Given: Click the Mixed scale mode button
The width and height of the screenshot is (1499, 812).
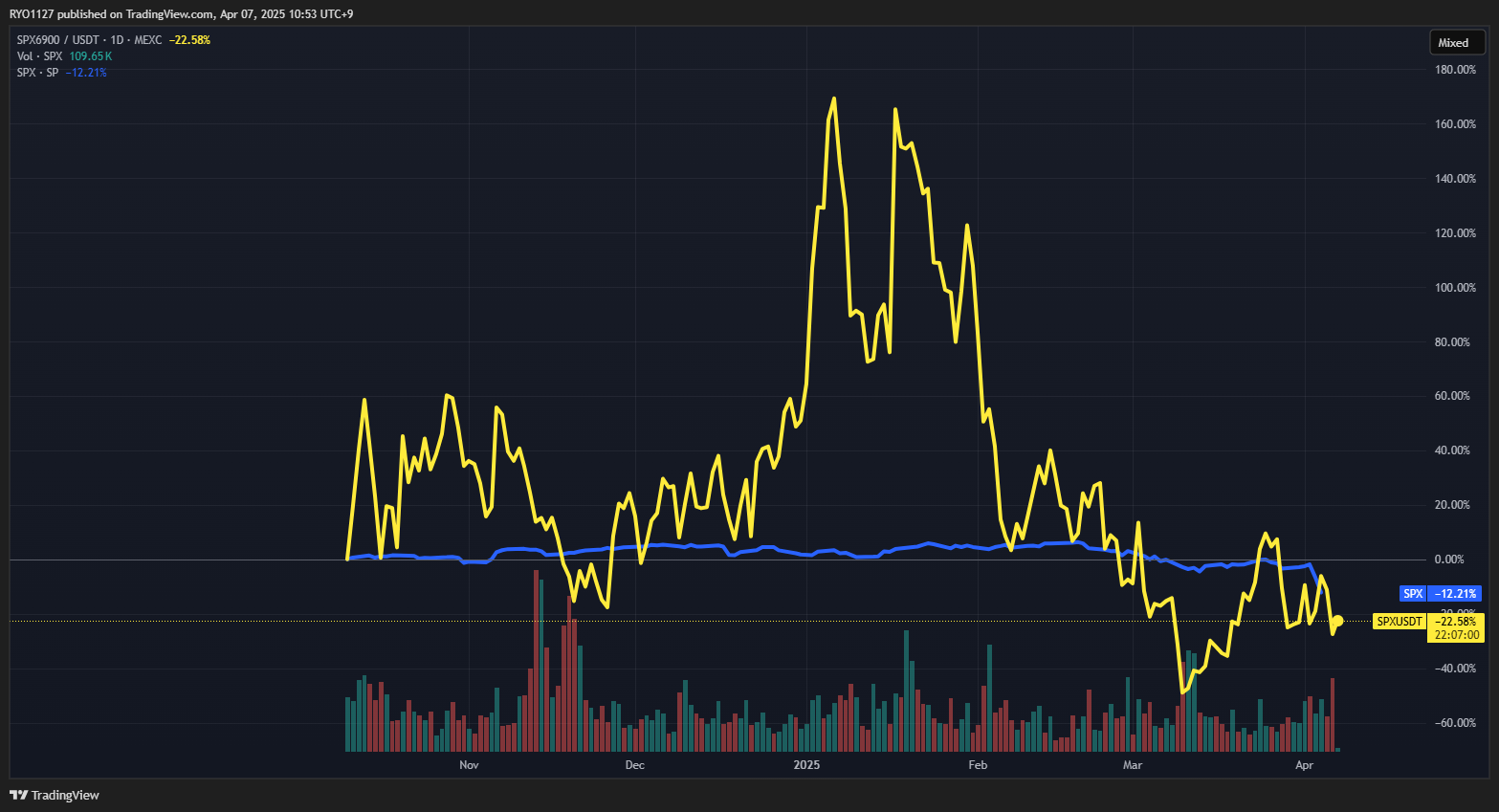Looking at the screenshot, I should (1453, 43).
